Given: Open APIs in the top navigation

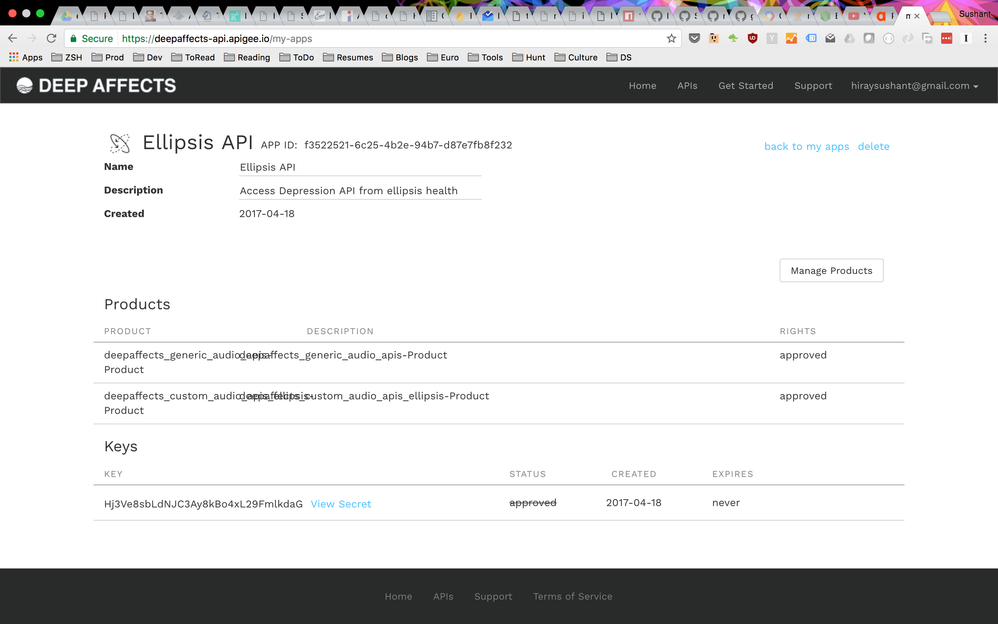Looking at the screenshot, I should coord(687,85).
